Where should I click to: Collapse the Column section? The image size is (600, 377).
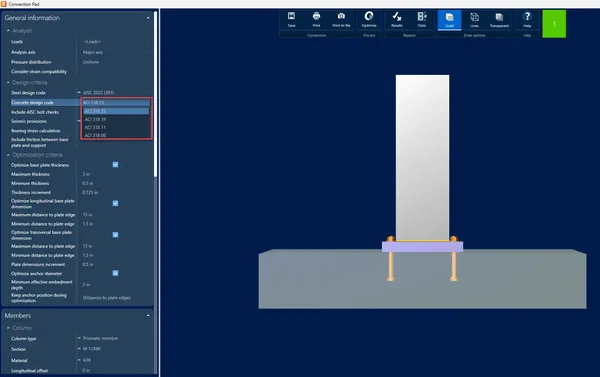[x=8, y=328]
